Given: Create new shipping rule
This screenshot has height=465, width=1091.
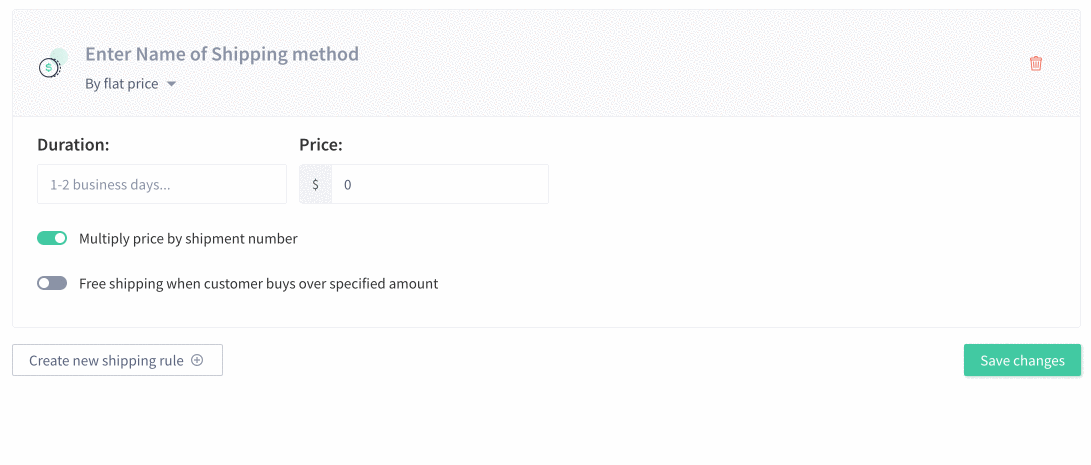Looking at the screenshot, I should pyautogui.click(x=118, y=360).
